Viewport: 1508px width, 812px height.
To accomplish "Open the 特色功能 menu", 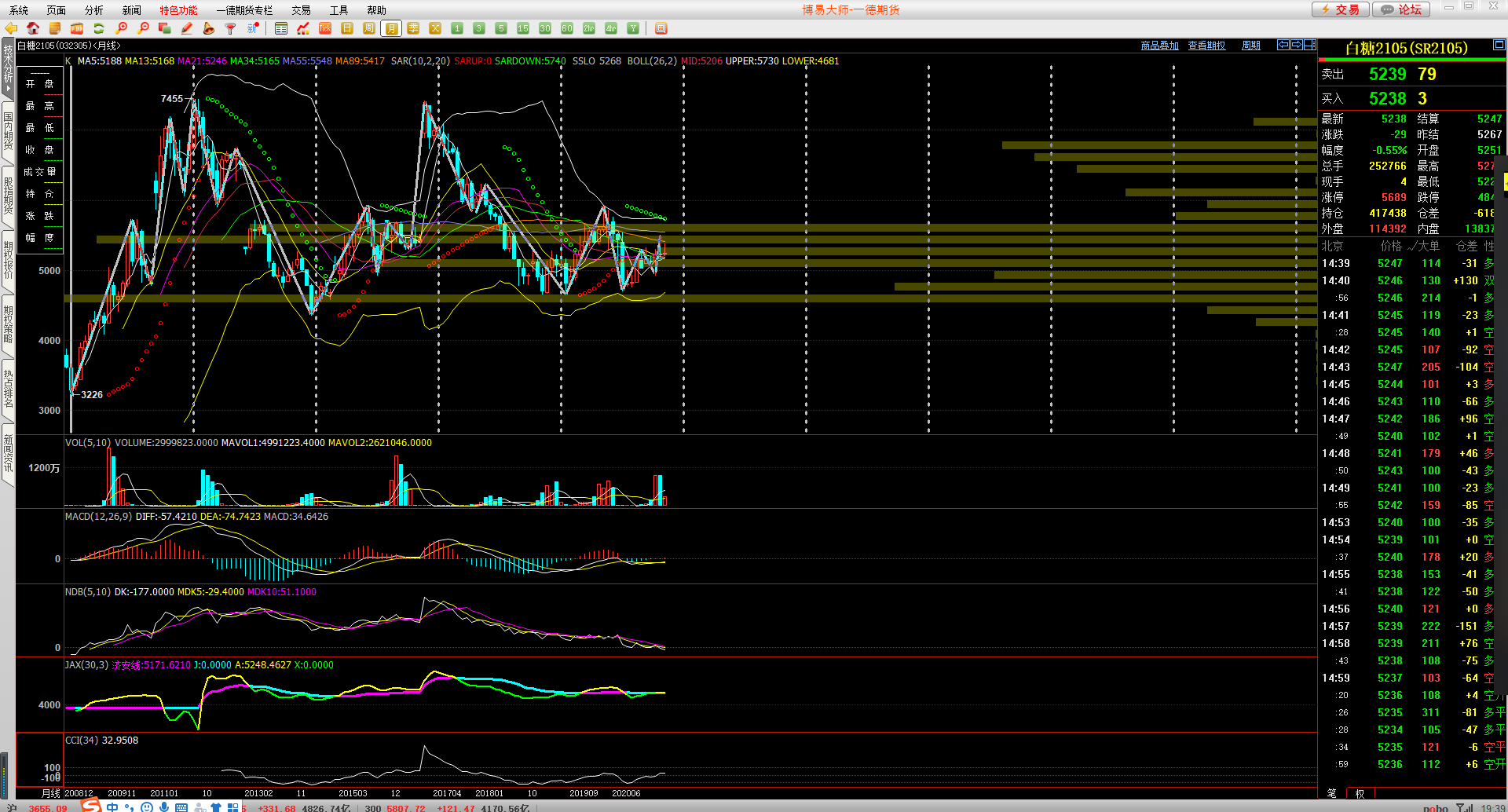I will [x=178, y=10].
